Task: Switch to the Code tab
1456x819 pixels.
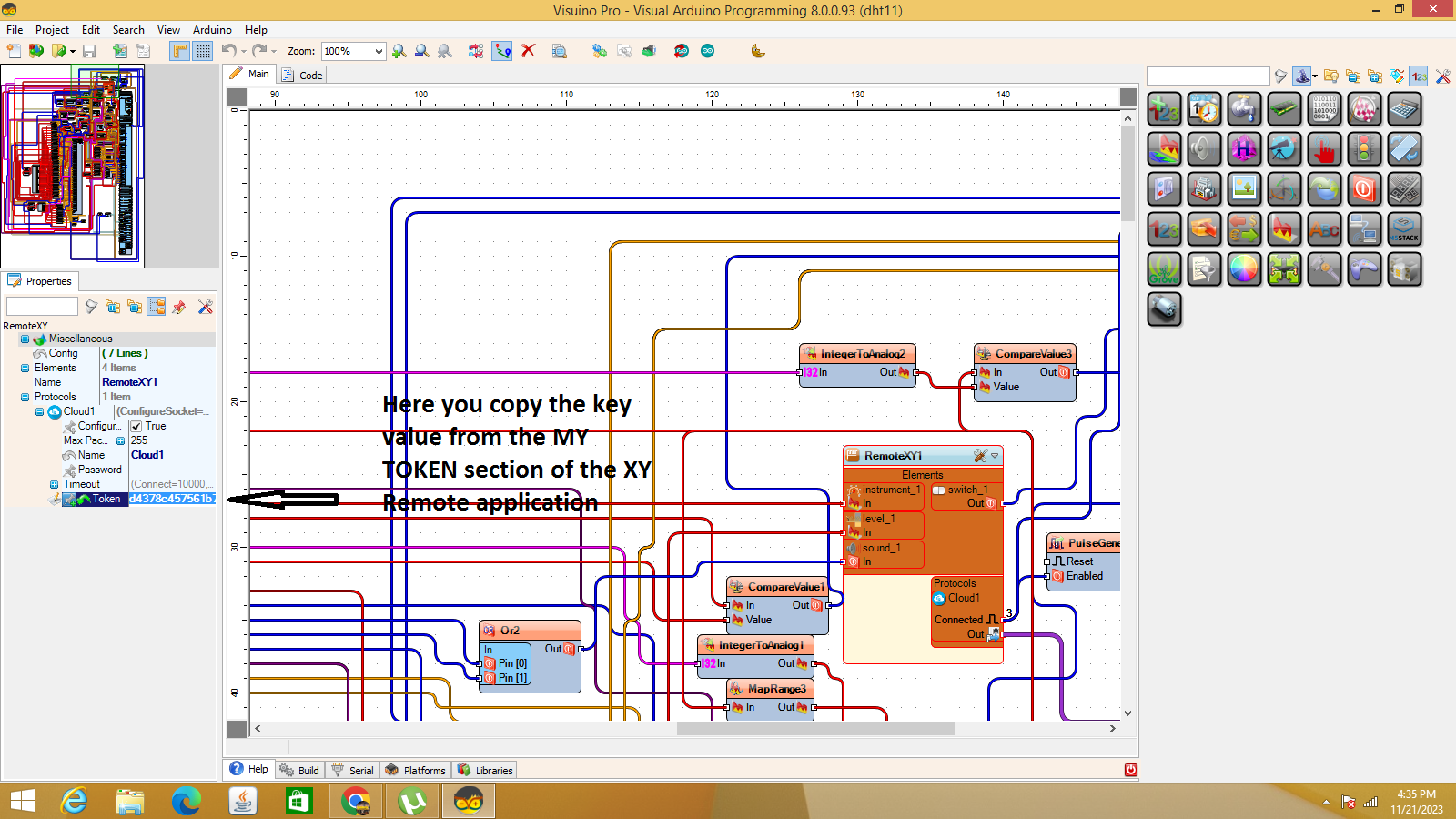Action: coord(301,74)
